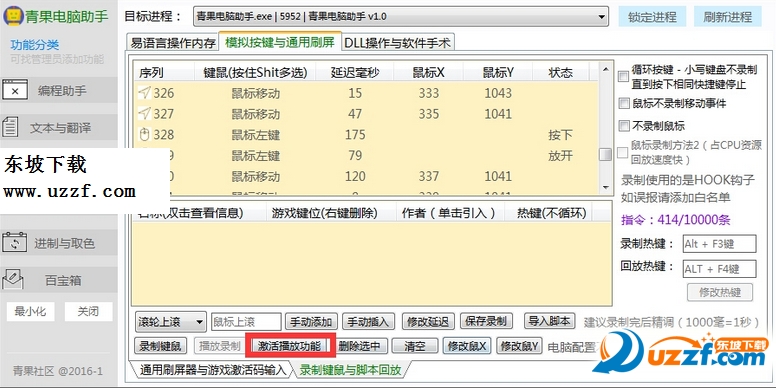Click 游戏键位(右键删除) column header
The image size is (776, 390).
click(x=331, y=213)
